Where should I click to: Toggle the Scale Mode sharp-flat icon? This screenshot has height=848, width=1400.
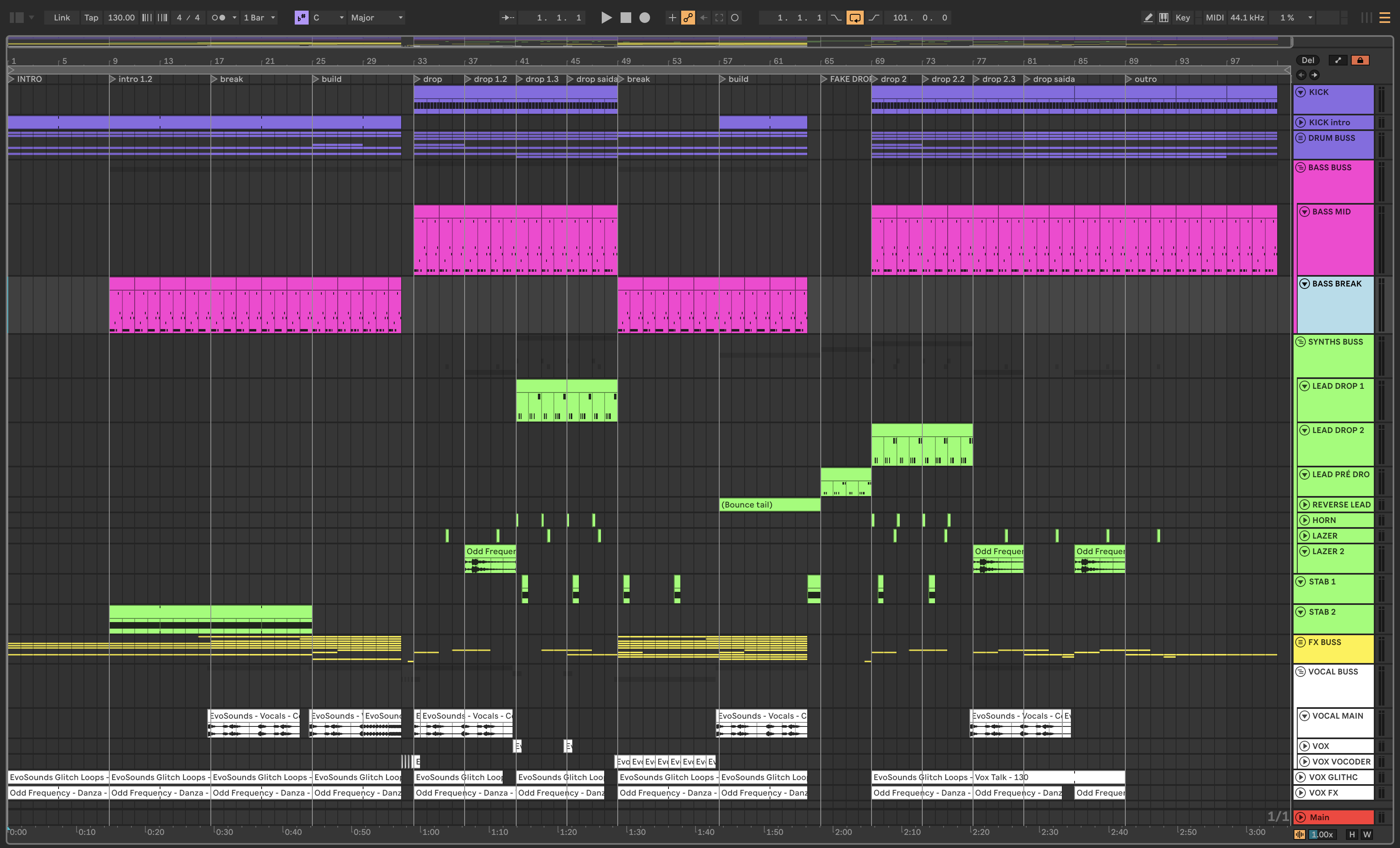point(301,18)
